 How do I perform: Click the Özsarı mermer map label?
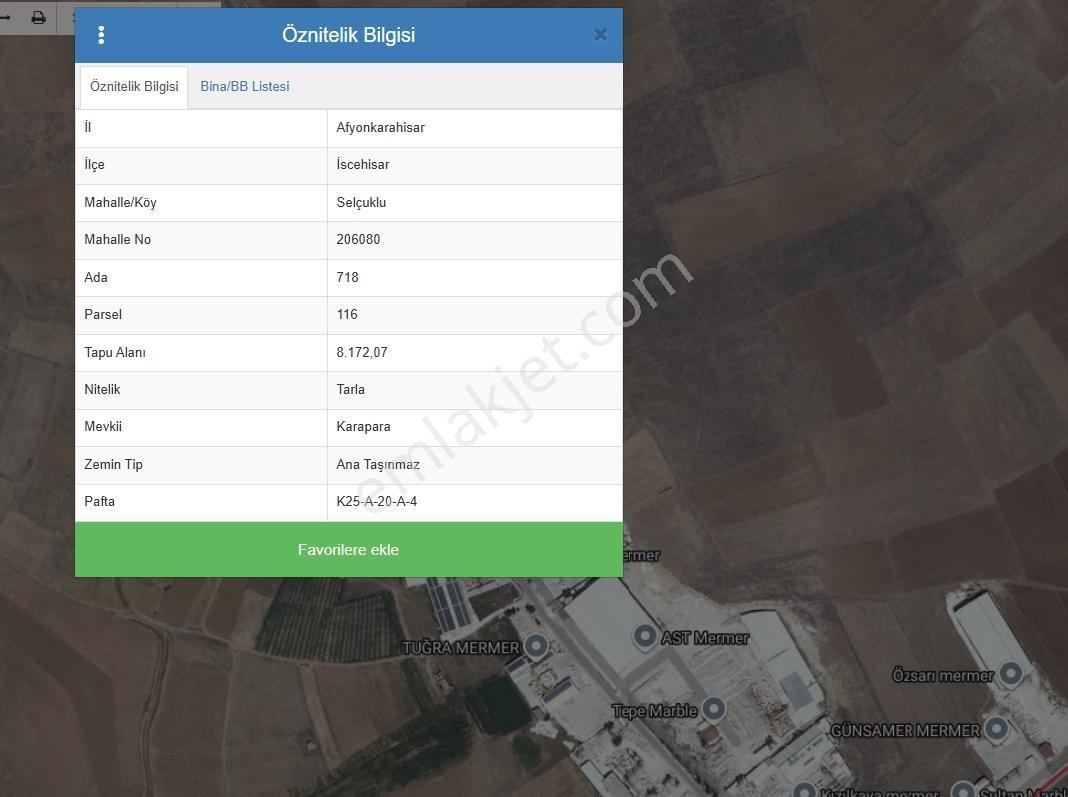pos(943,676)
